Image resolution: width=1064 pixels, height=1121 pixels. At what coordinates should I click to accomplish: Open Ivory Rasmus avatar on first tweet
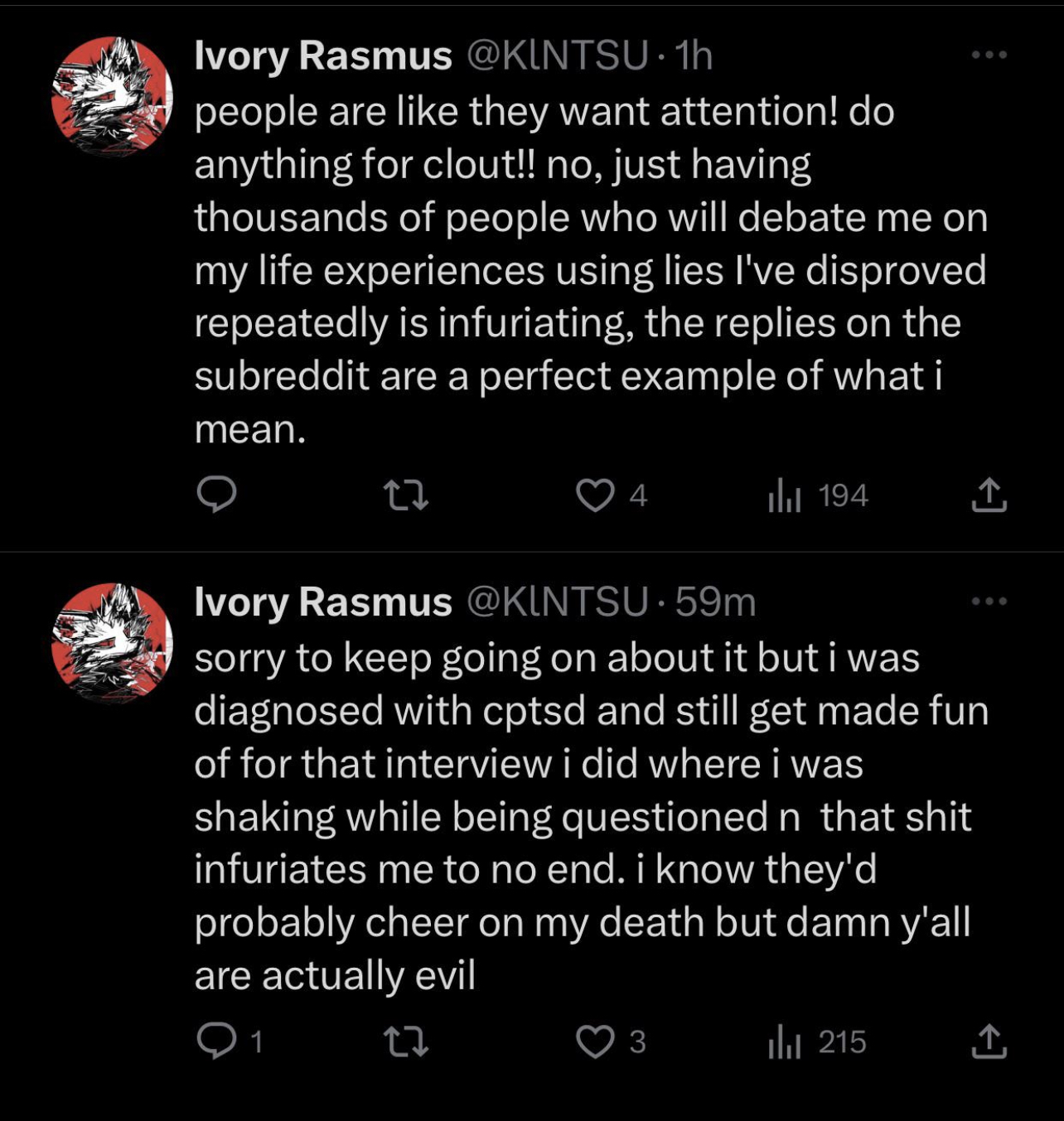pos(112,96)
